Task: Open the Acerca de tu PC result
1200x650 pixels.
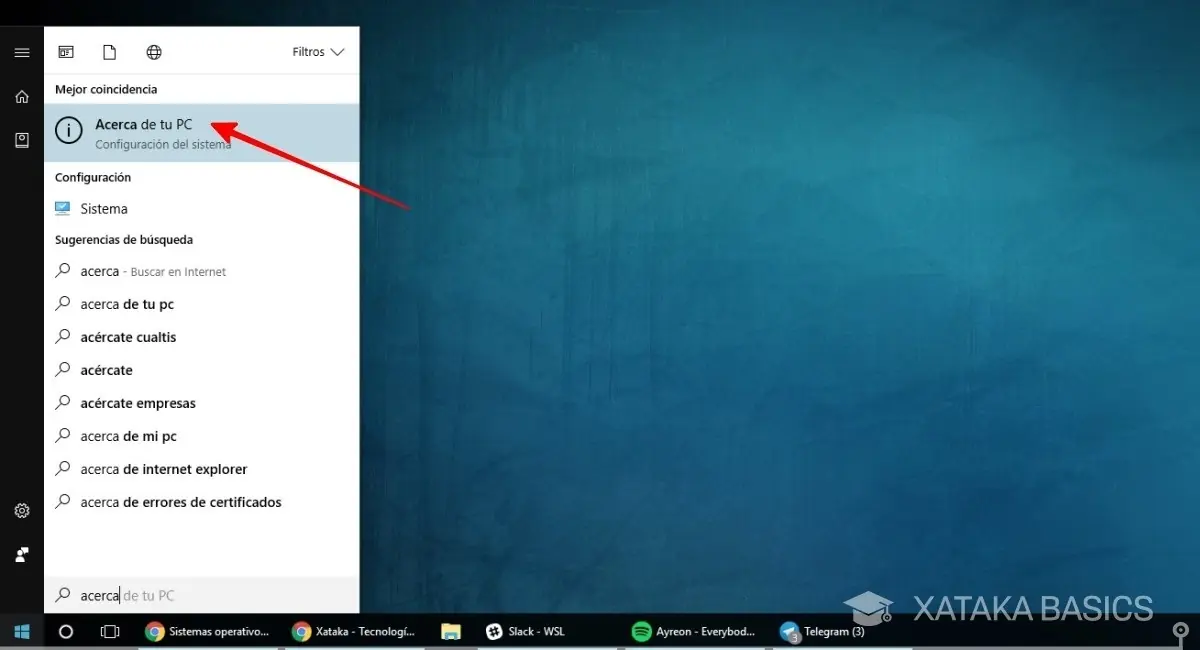Action: click(202, 133)
